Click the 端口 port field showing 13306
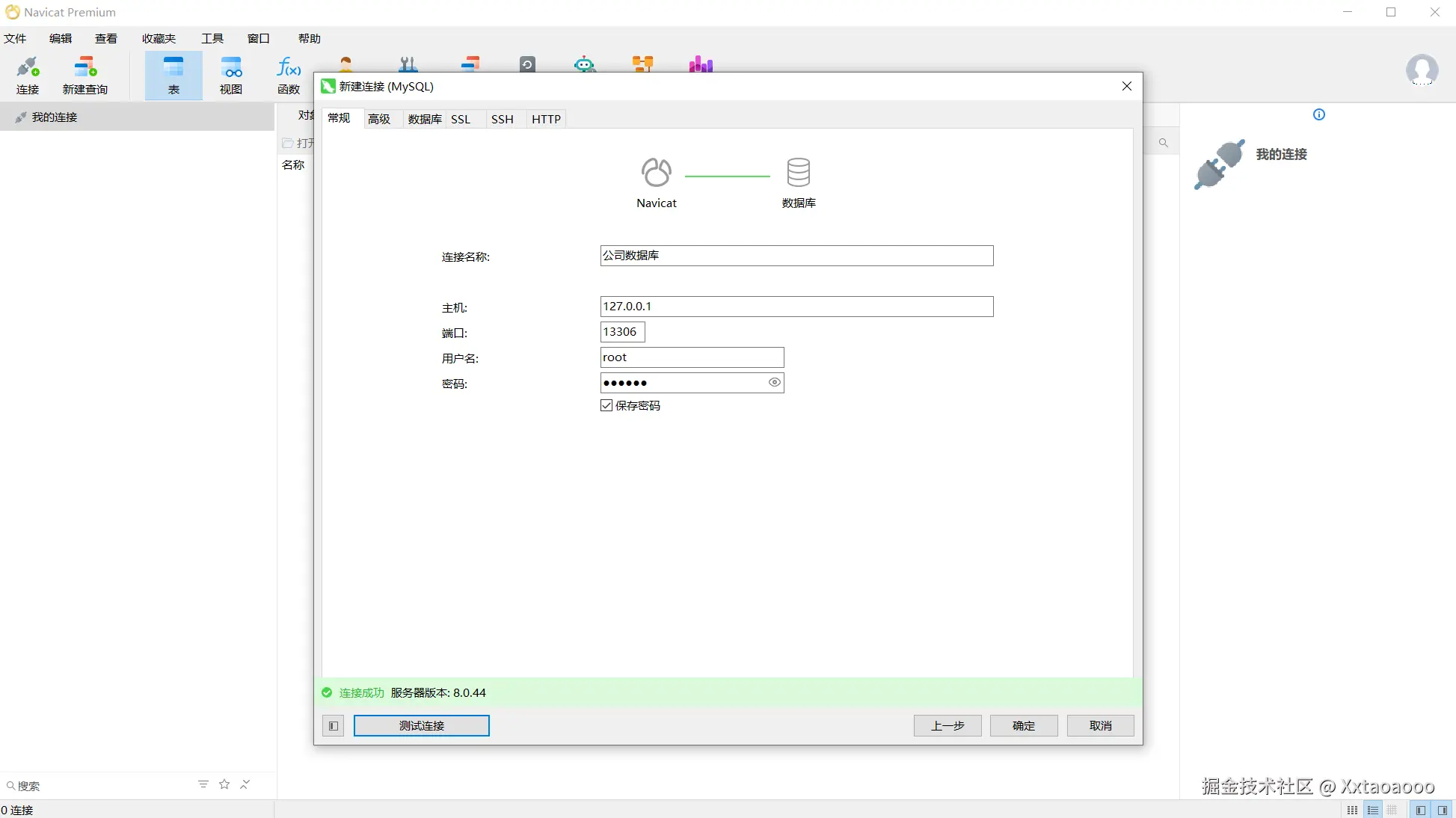 (x=622, y=332)
